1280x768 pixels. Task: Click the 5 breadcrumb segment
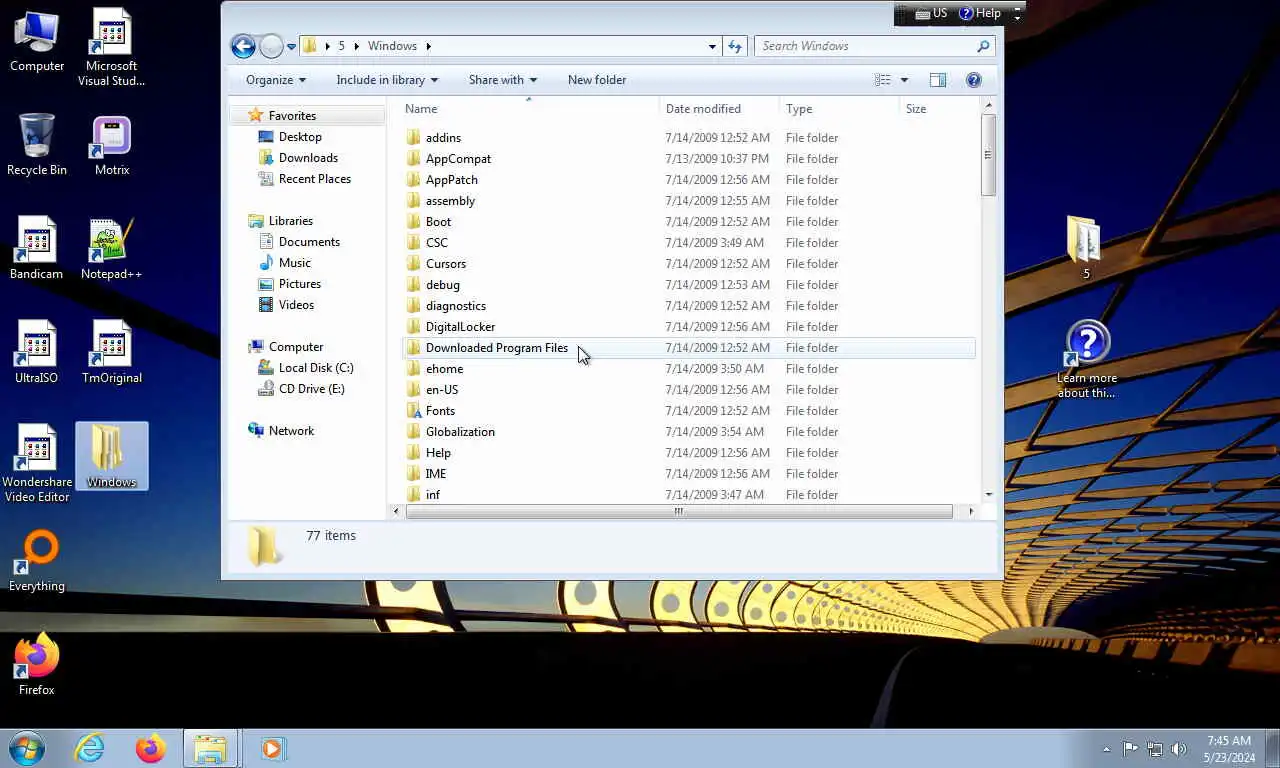pos(341,46)
